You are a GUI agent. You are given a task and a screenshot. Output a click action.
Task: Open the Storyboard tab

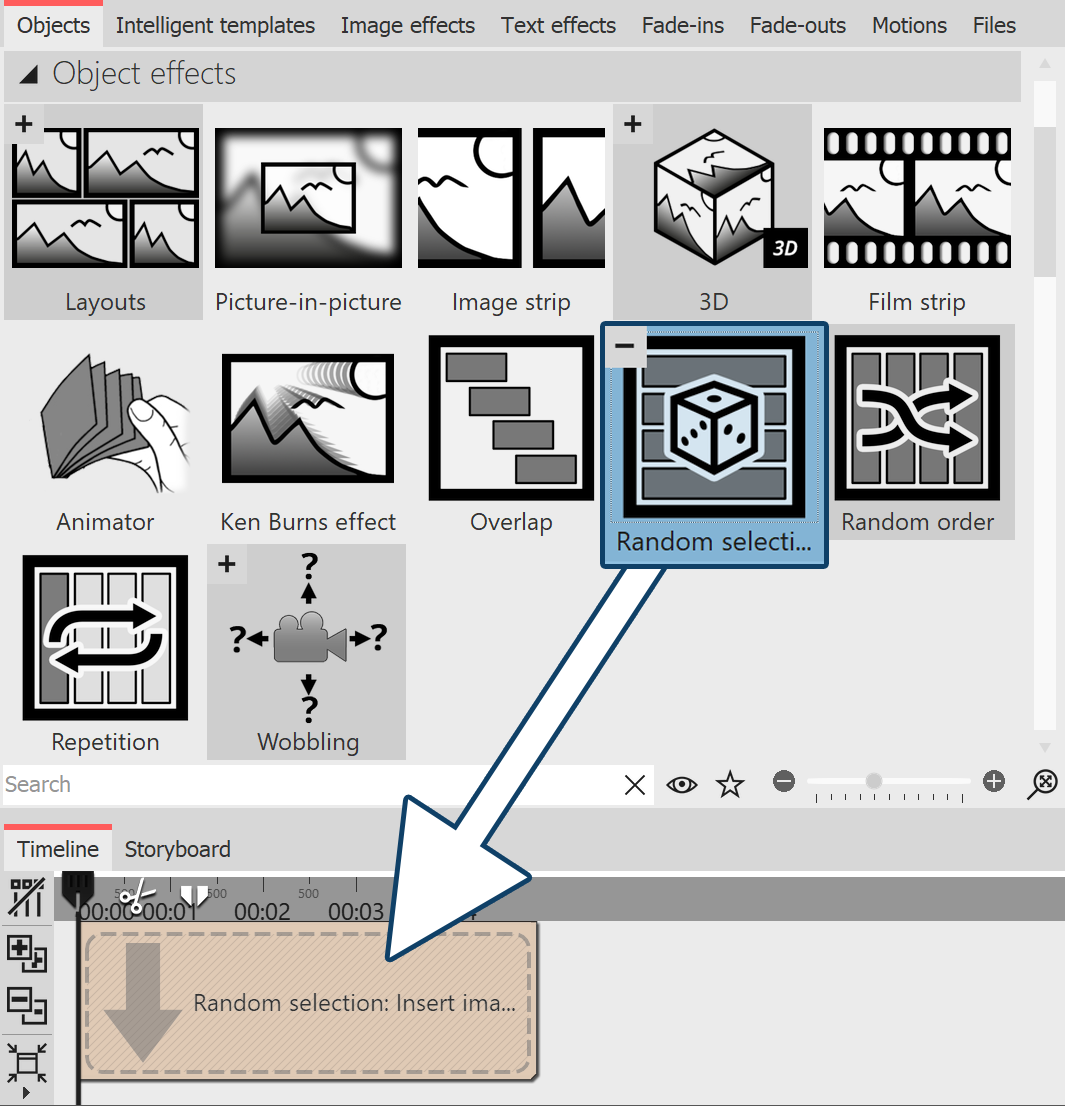(177, 849)
